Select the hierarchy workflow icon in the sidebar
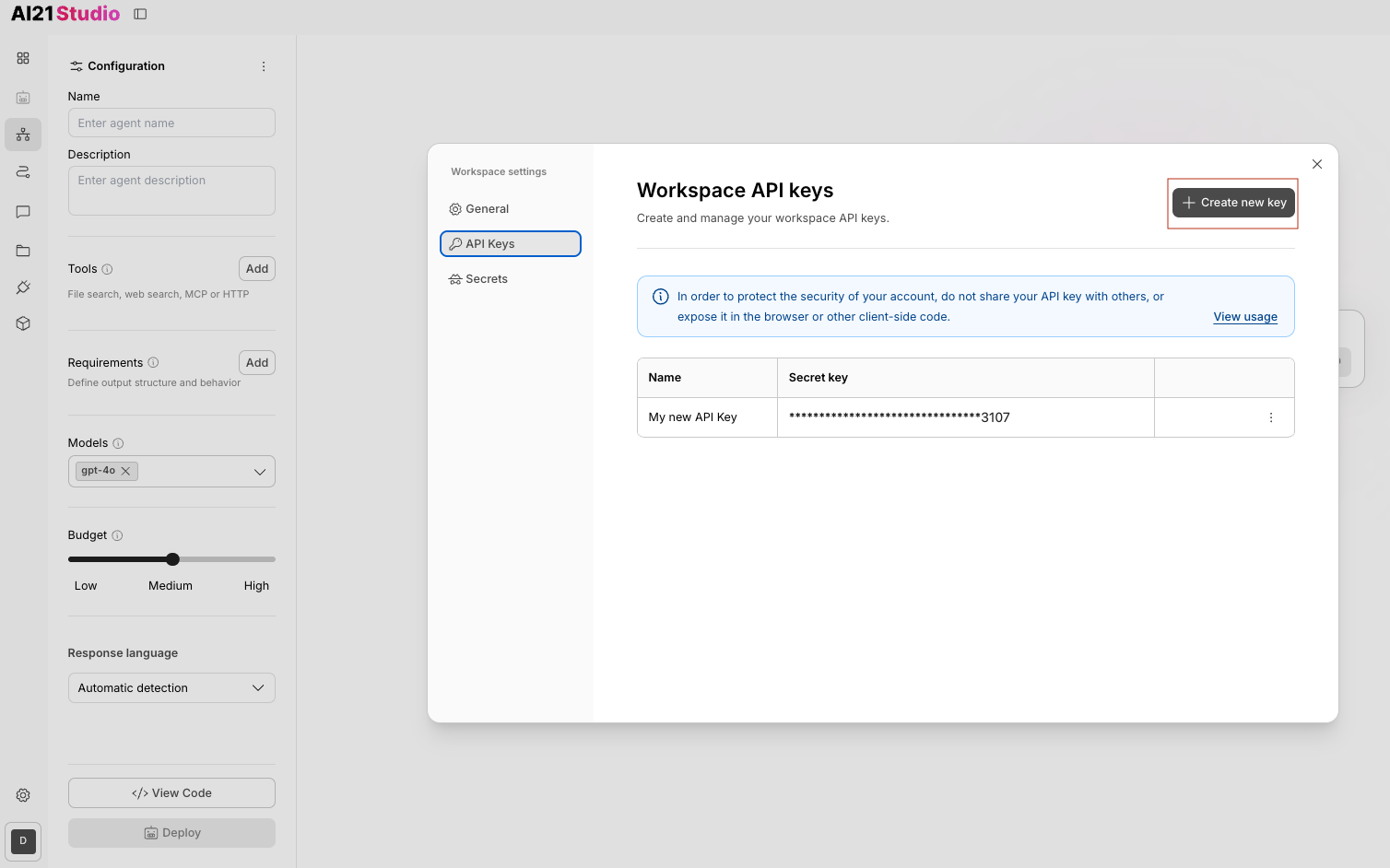The image size is (1390, 868). [x=23, y=135]
